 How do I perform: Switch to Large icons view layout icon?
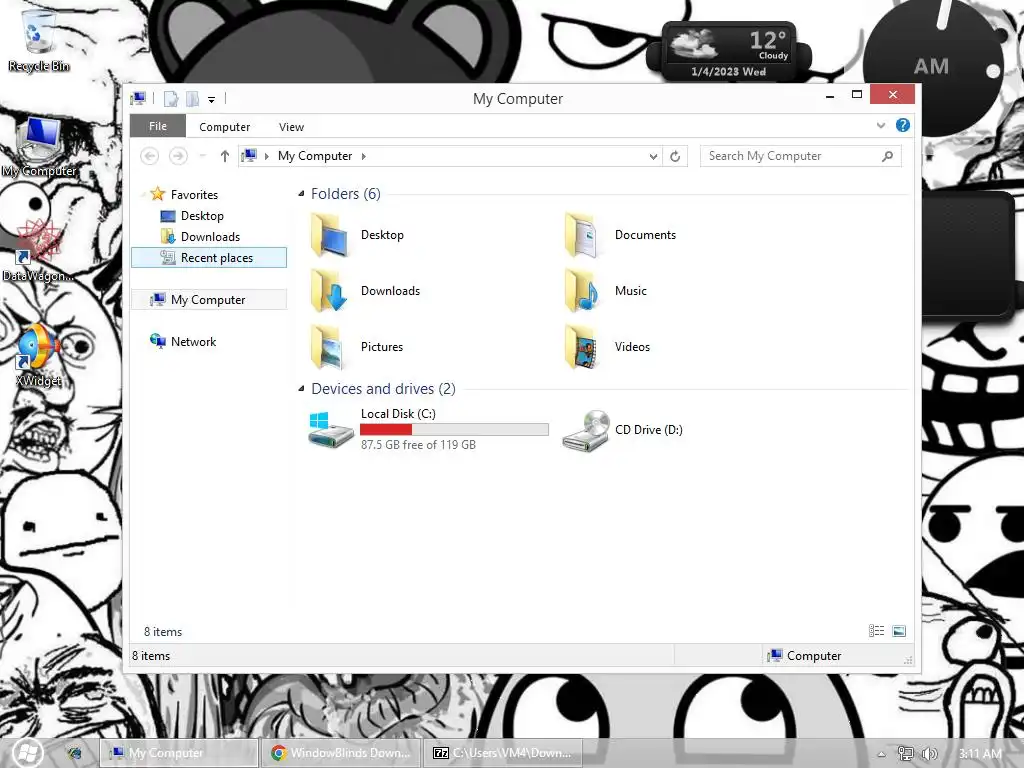click(x=899, y=631)
